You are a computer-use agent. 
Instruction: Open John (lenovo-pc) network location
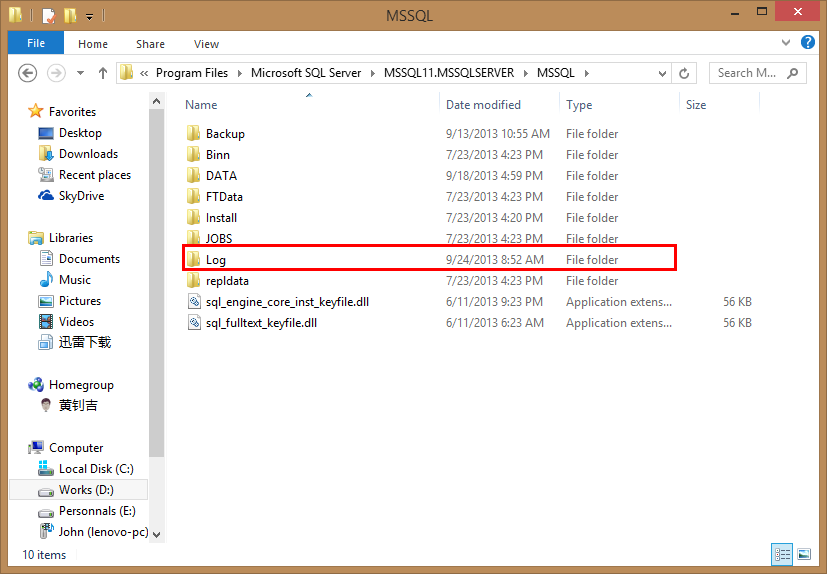pyautogui.click(x=103, y=532)
